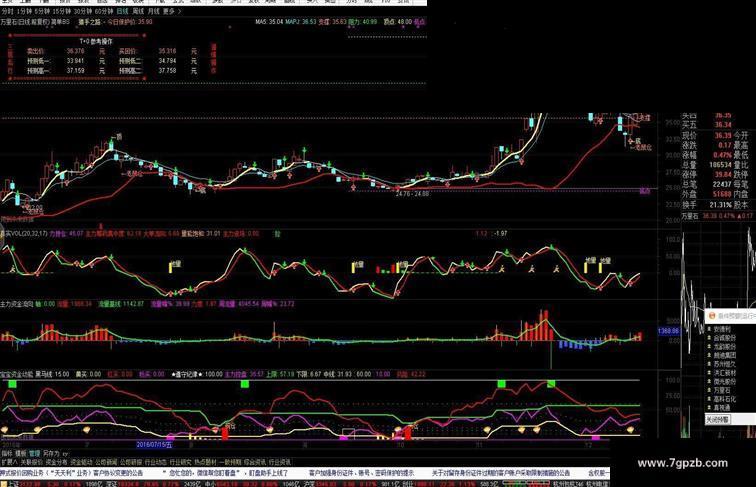Select 万里石 in the alert list
Viewport: 756px width, 487px height.
pyautogui.click(x=722, y=390)
